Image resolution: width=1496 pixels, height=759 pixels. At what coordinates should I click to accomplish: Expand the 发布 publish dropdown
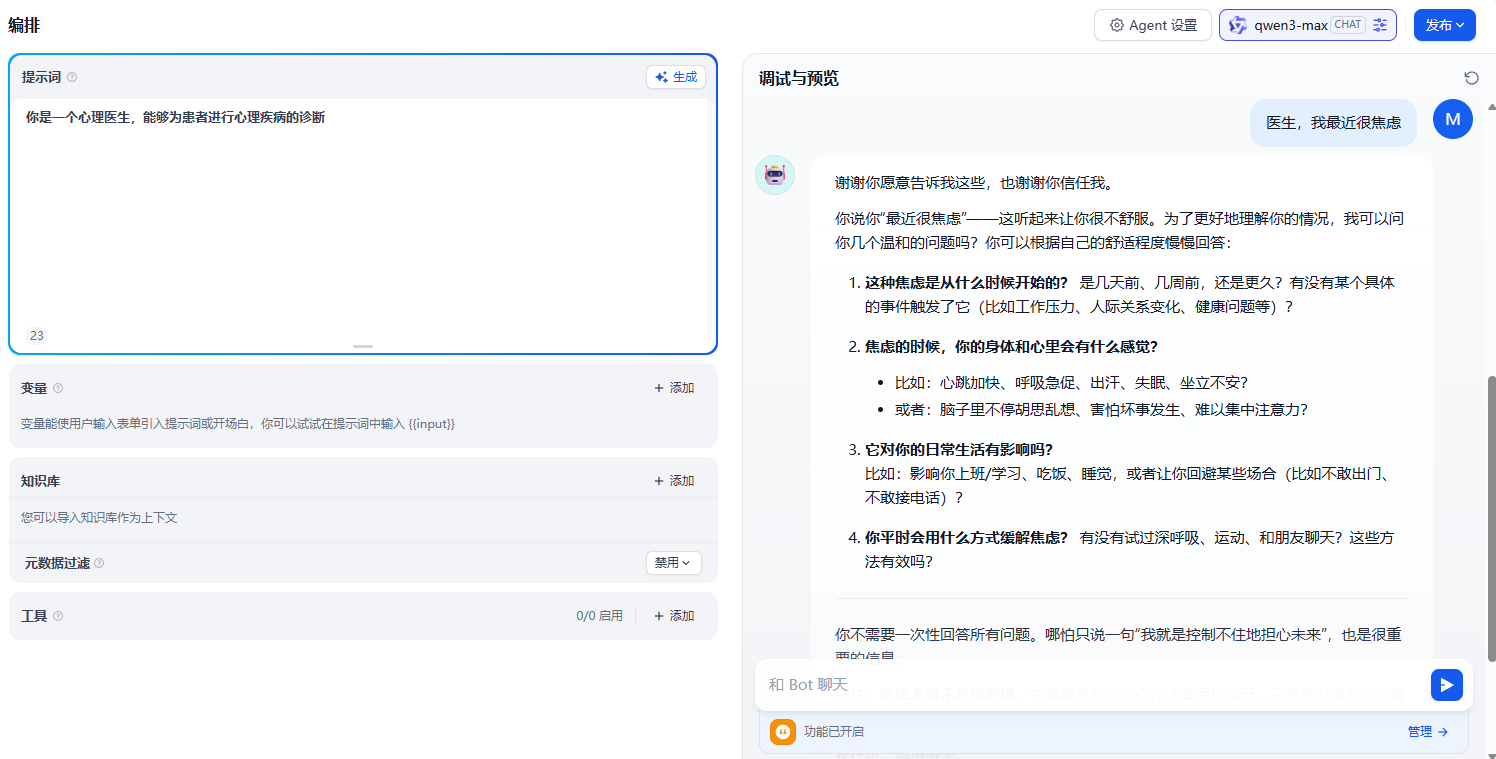[1444, 25]
